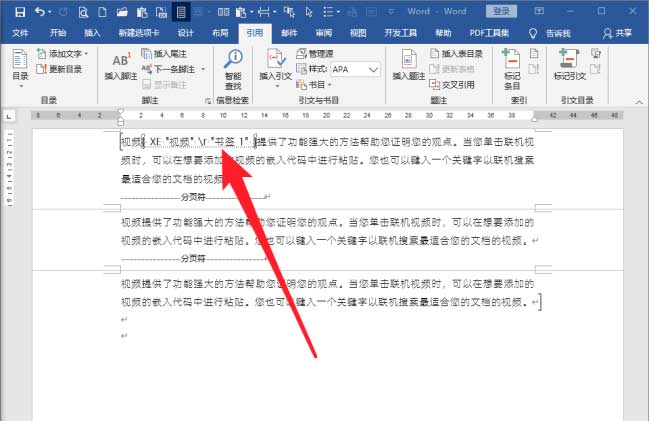Open ribbon display options icon
The width and height of the screenshot is (649, 421).
(x=538, y=11)
